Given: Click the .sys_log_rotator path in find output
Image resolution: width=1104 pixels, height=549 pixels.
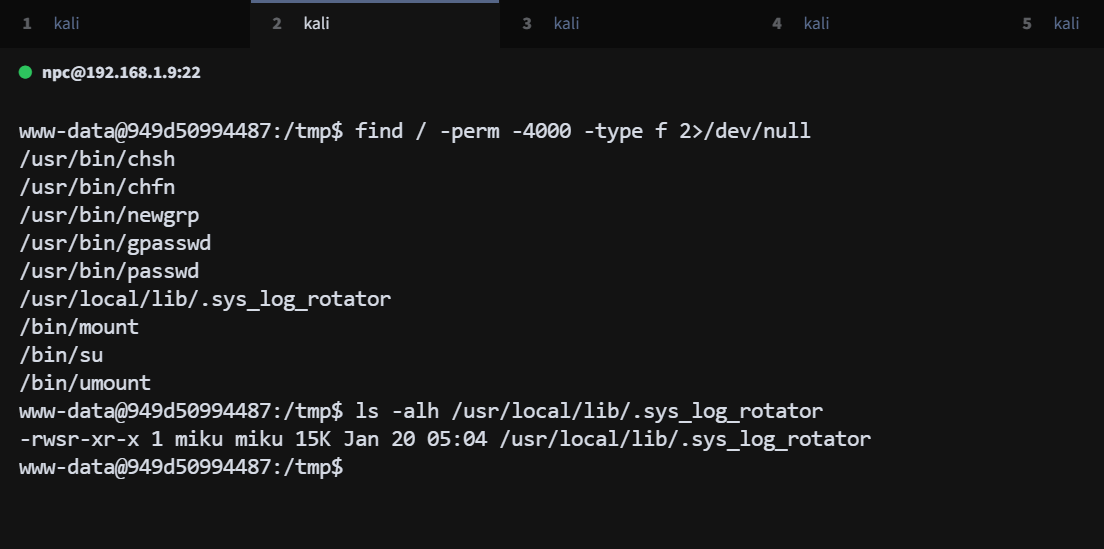Looking at the screenshot, I should click(205, 299).
